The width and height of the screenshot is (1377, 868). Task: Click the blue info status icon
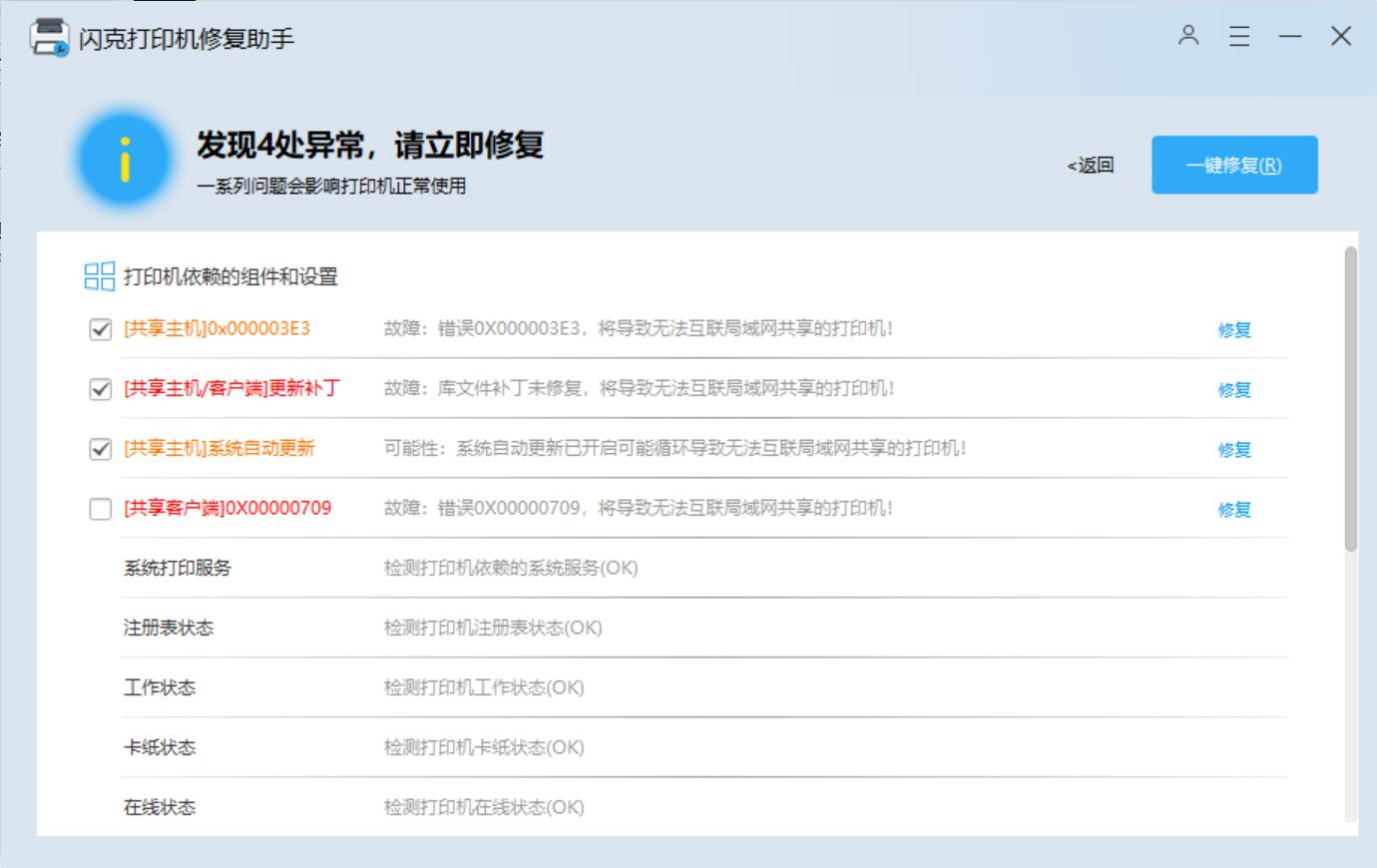click(125, 160)
